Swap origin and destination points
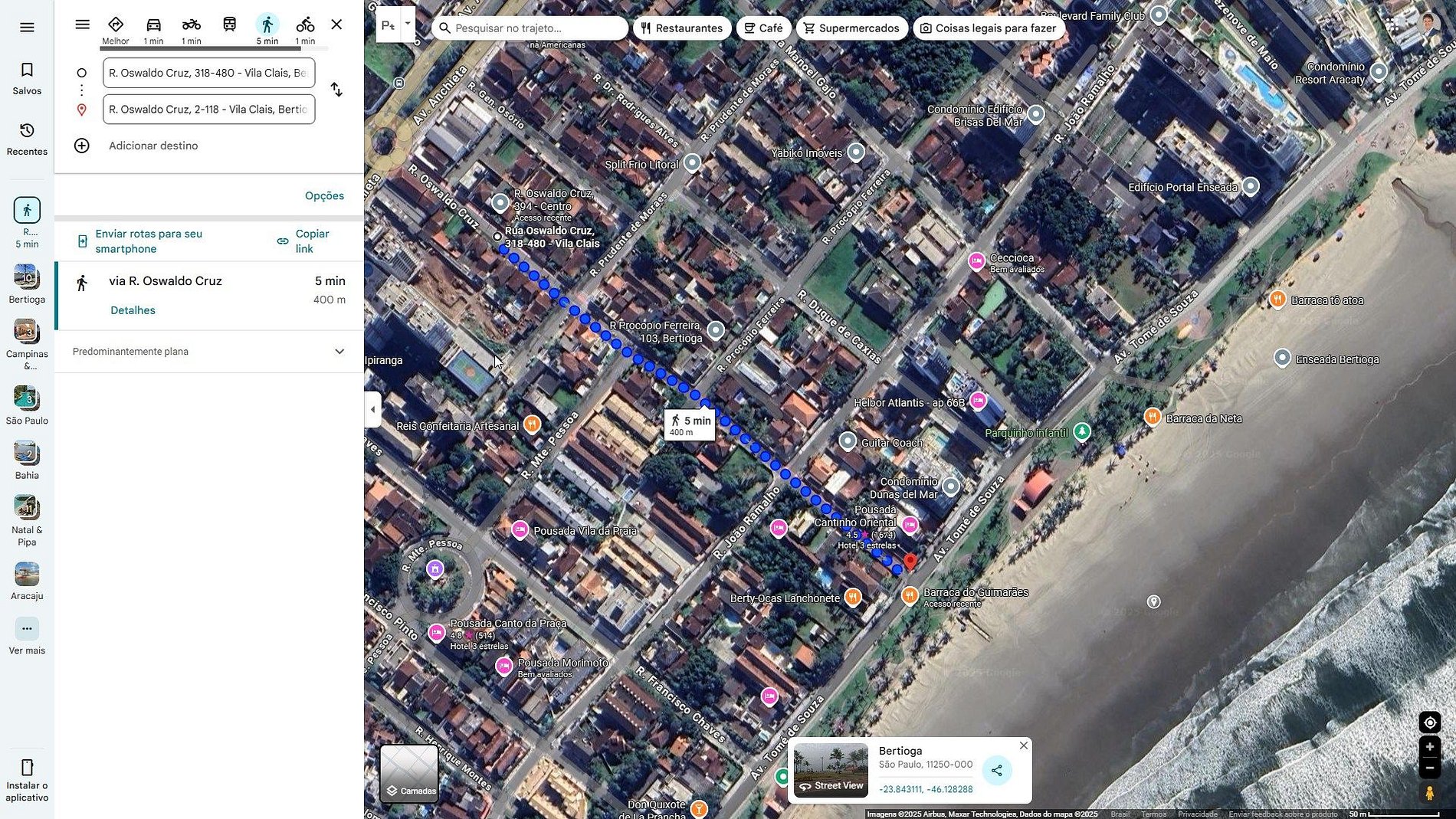This screenshot has height=819, width=1456. [x=336, y=90]
